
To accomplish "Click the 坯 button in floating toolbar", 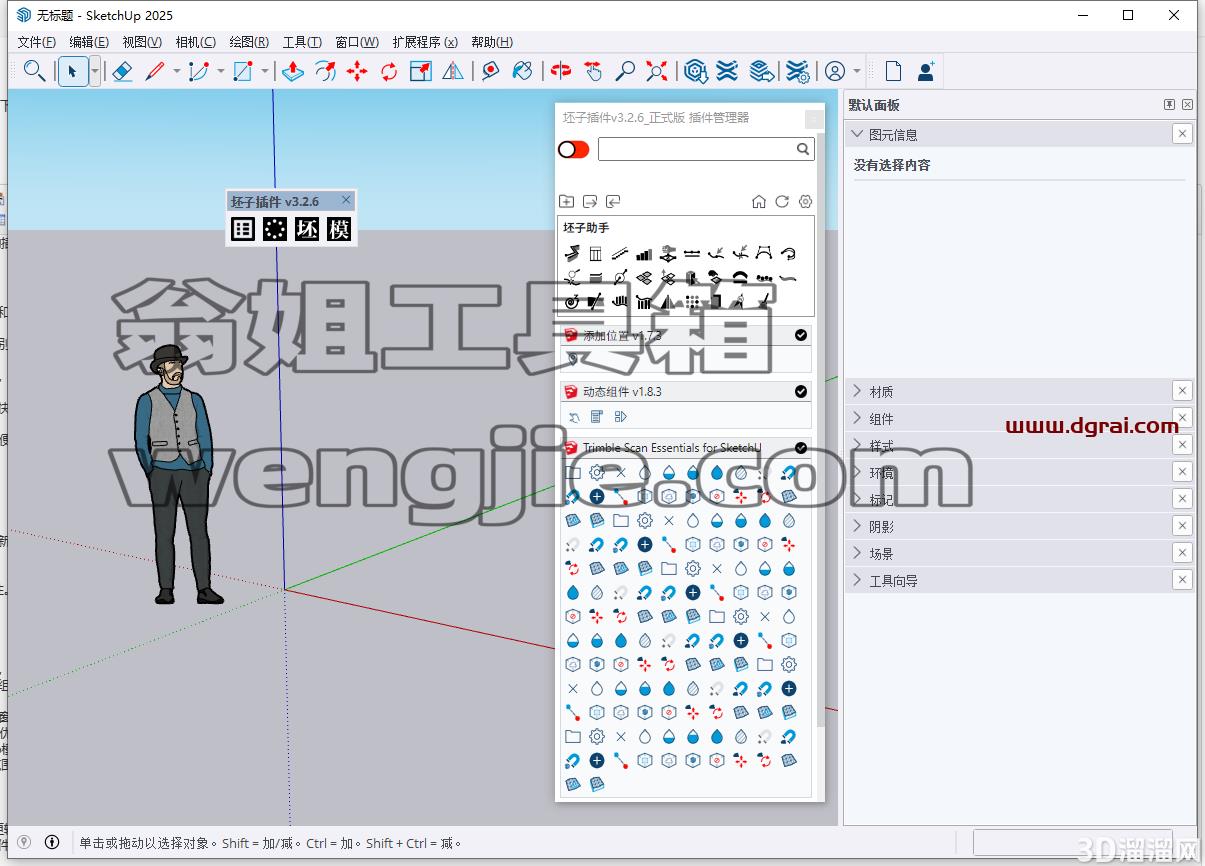I will tap(307, 229).
